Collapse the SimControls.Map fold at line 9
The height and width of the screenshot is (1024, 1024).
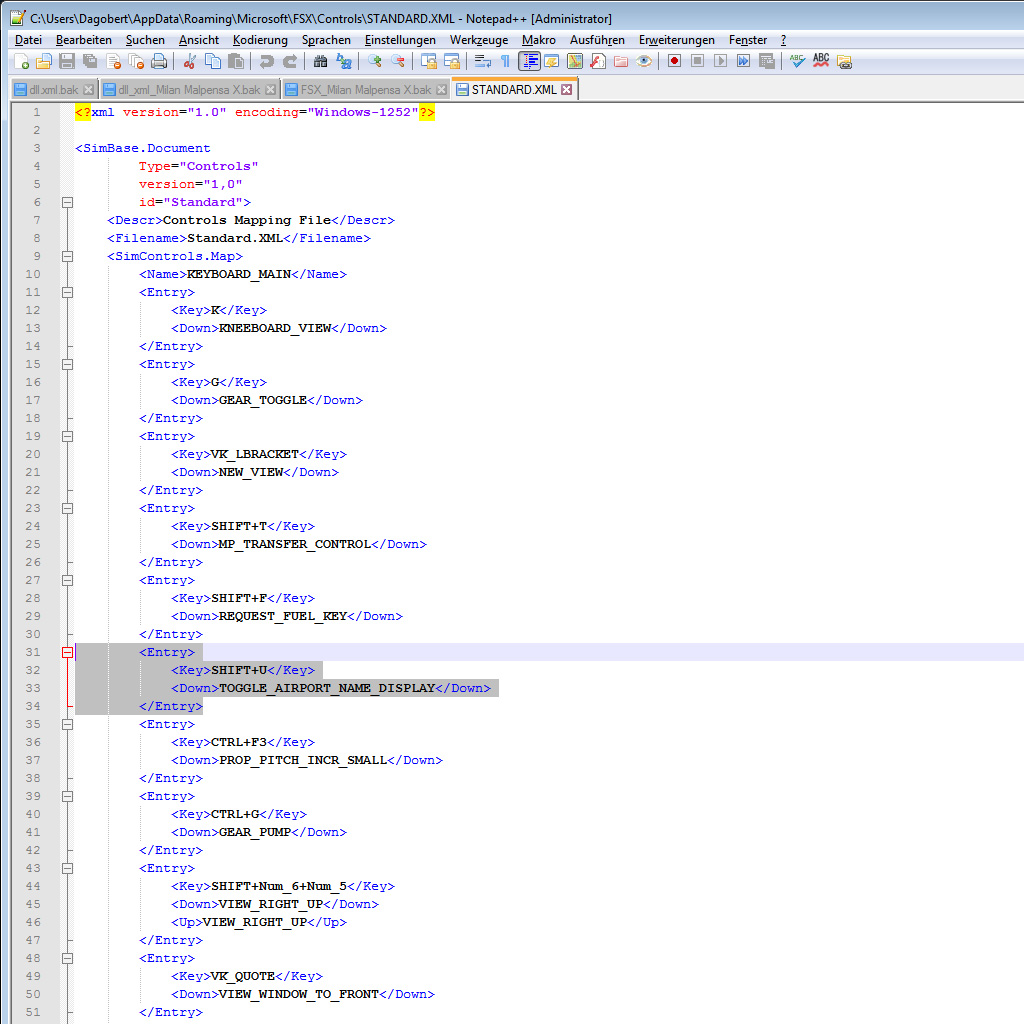68,256
